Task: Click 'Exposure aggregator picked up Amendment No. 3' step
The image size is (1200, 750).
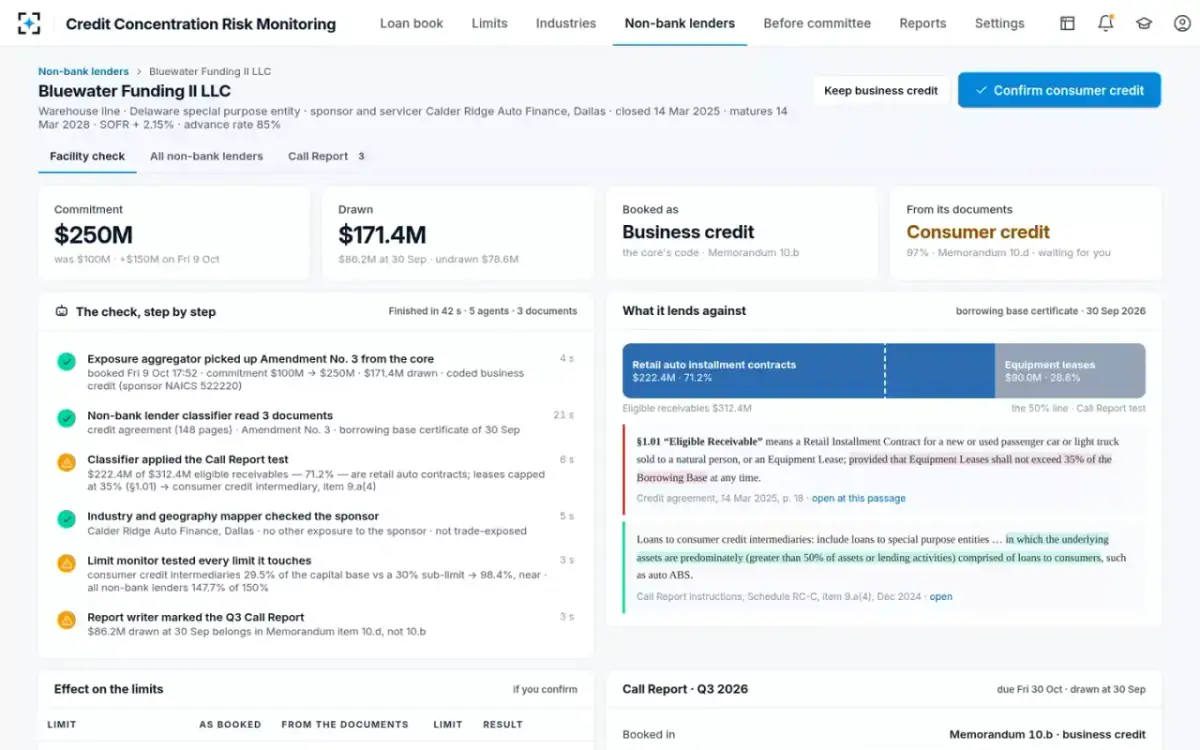Action: tap(316, 372)
